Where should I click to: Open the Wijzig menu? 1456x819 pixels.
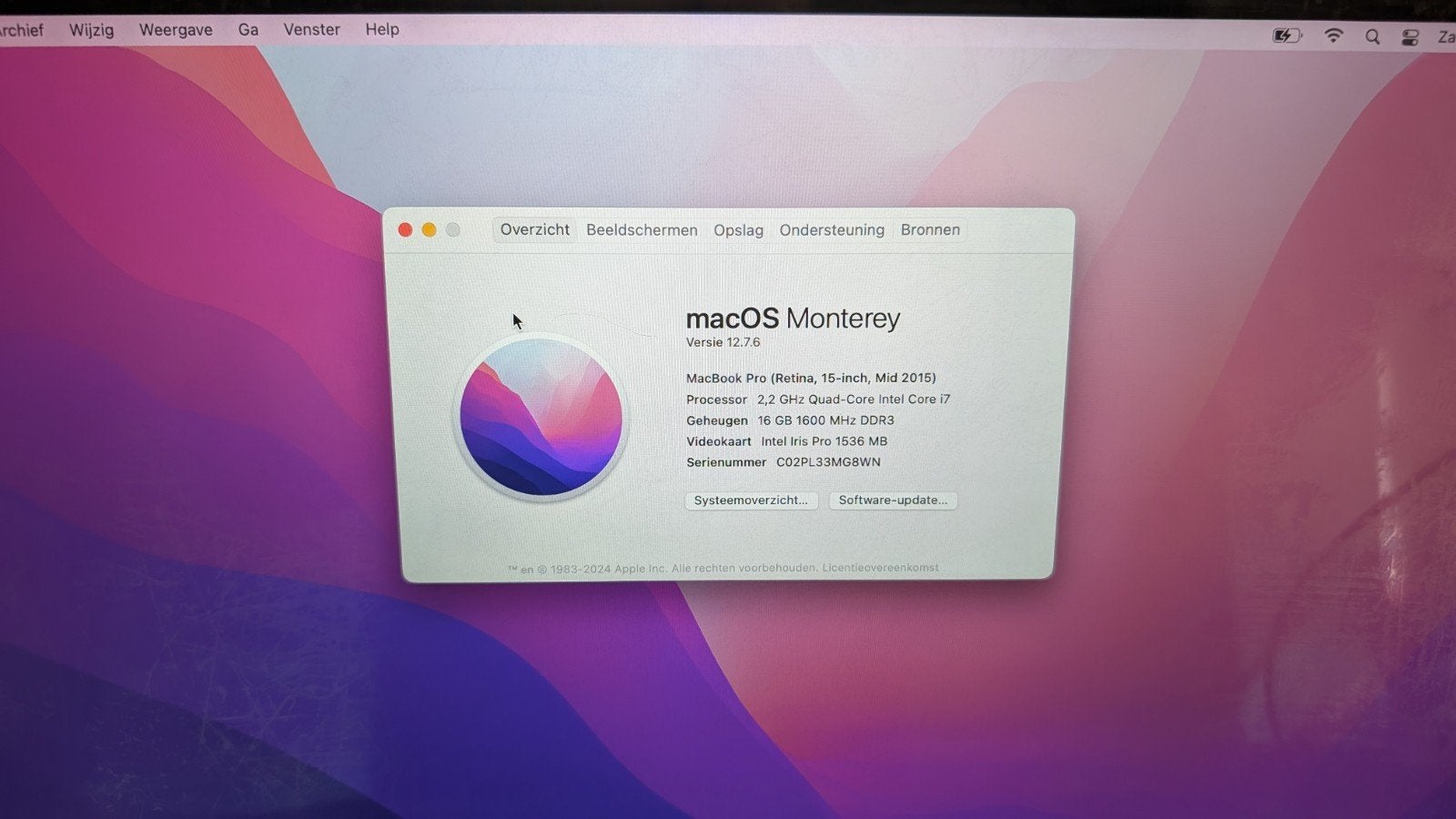pyautogui.click(x=92, y=30)
